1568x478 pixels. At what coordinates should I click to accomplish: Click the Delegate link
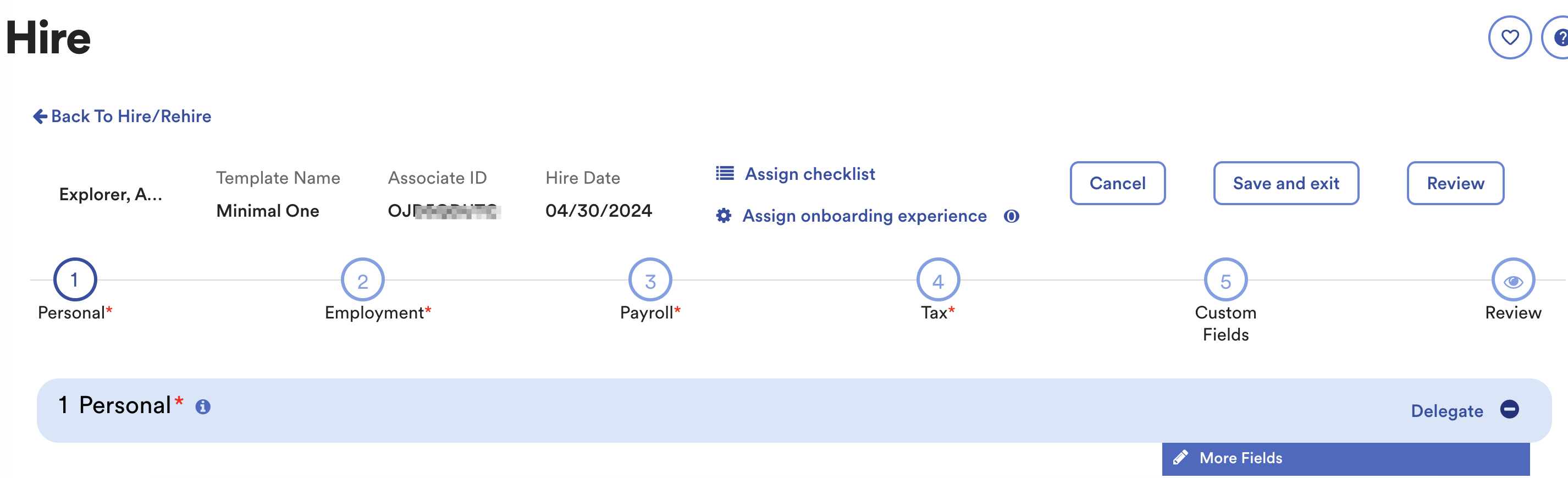[x=1446, y=411]
